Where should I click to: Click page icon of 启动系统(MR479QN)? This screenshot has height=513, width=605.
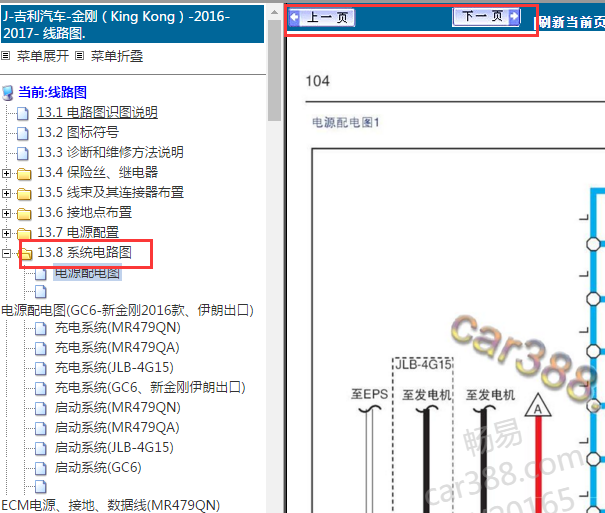(41, 409)
